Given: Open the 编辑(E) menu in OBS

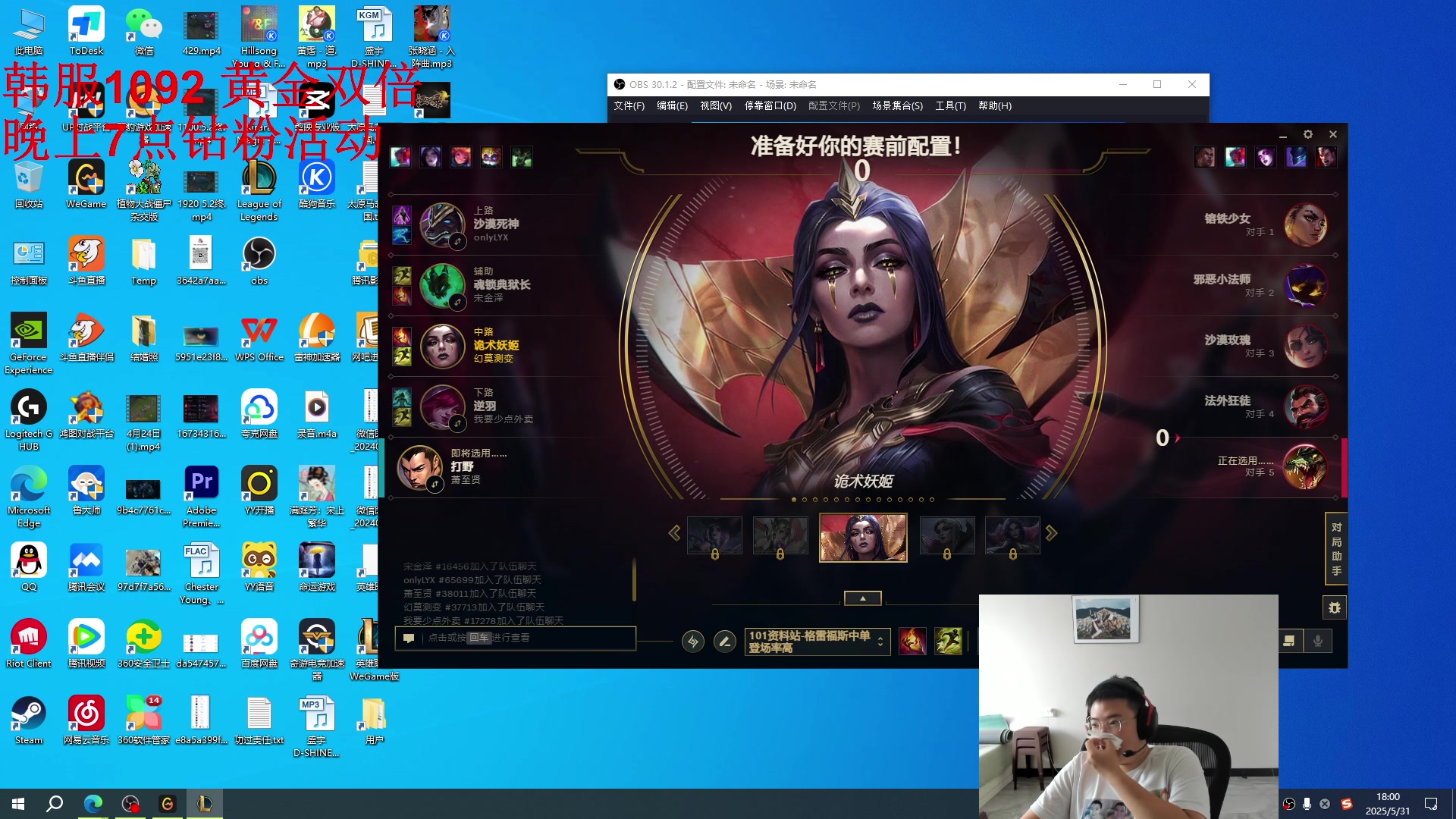Looking at the screenshot, I should coord(672,105).
